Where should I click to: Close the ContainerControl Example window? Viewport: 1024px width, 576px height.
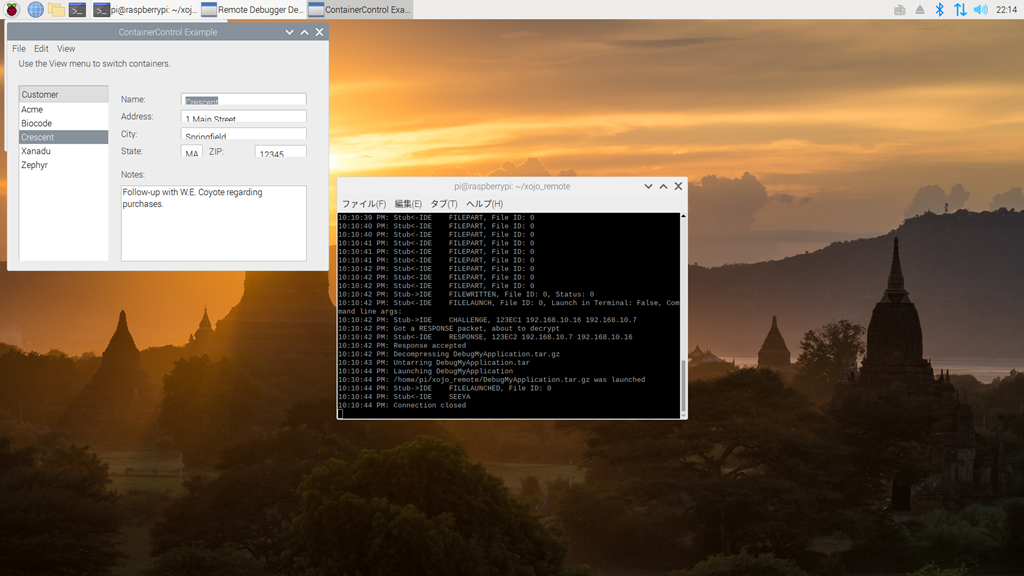click(319, 32)
